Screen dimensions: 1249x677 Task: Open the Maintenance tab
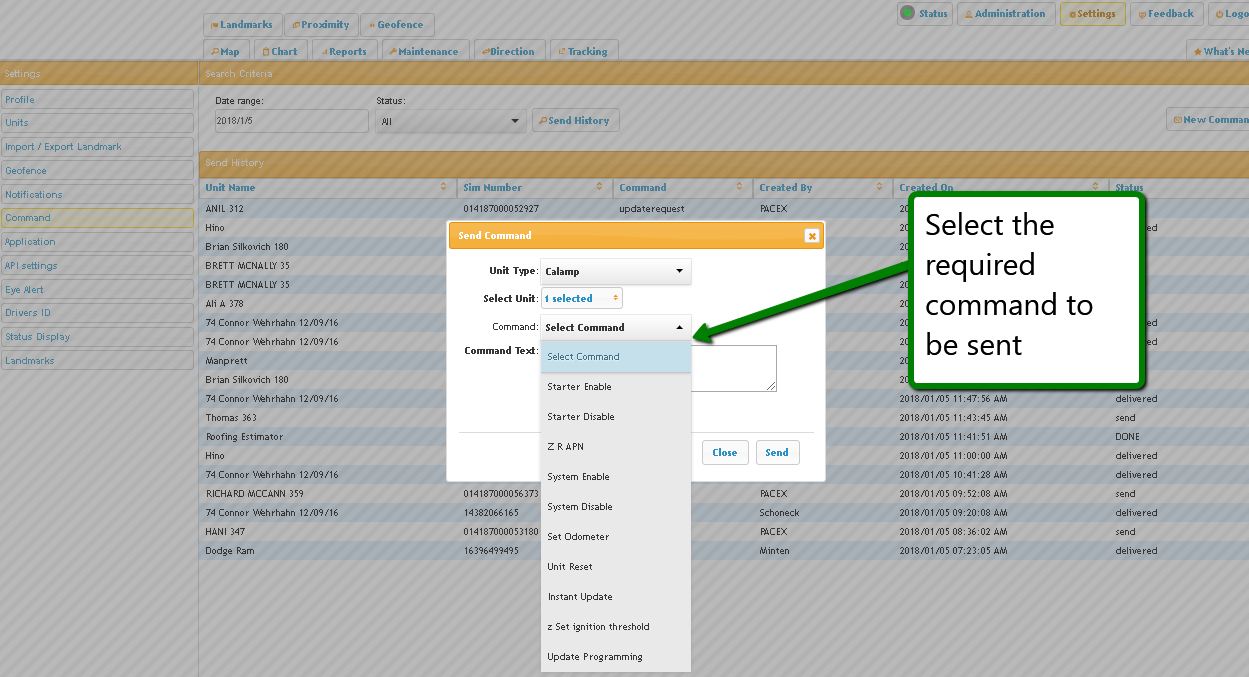pyautogui.click(x=424, y=52)
